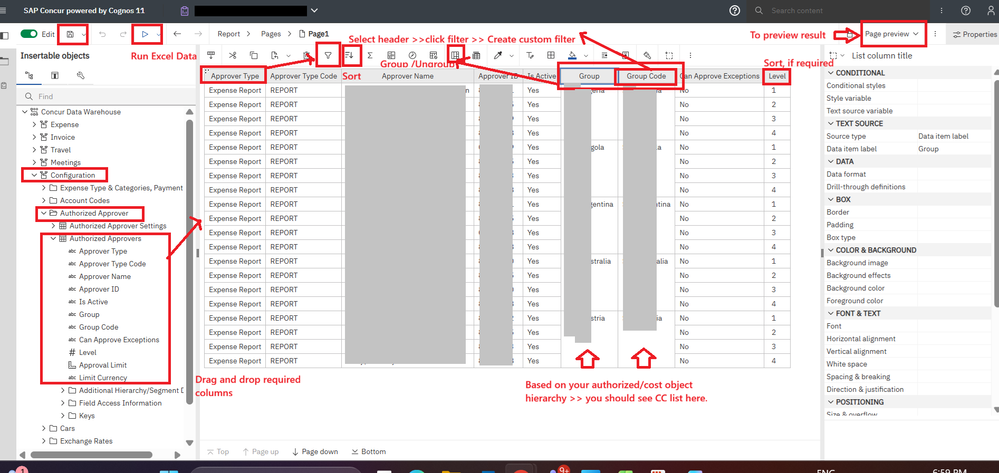Click the tree panel vertical scrollbar
This screenshot has width=999, height=473.
(189, 261)
